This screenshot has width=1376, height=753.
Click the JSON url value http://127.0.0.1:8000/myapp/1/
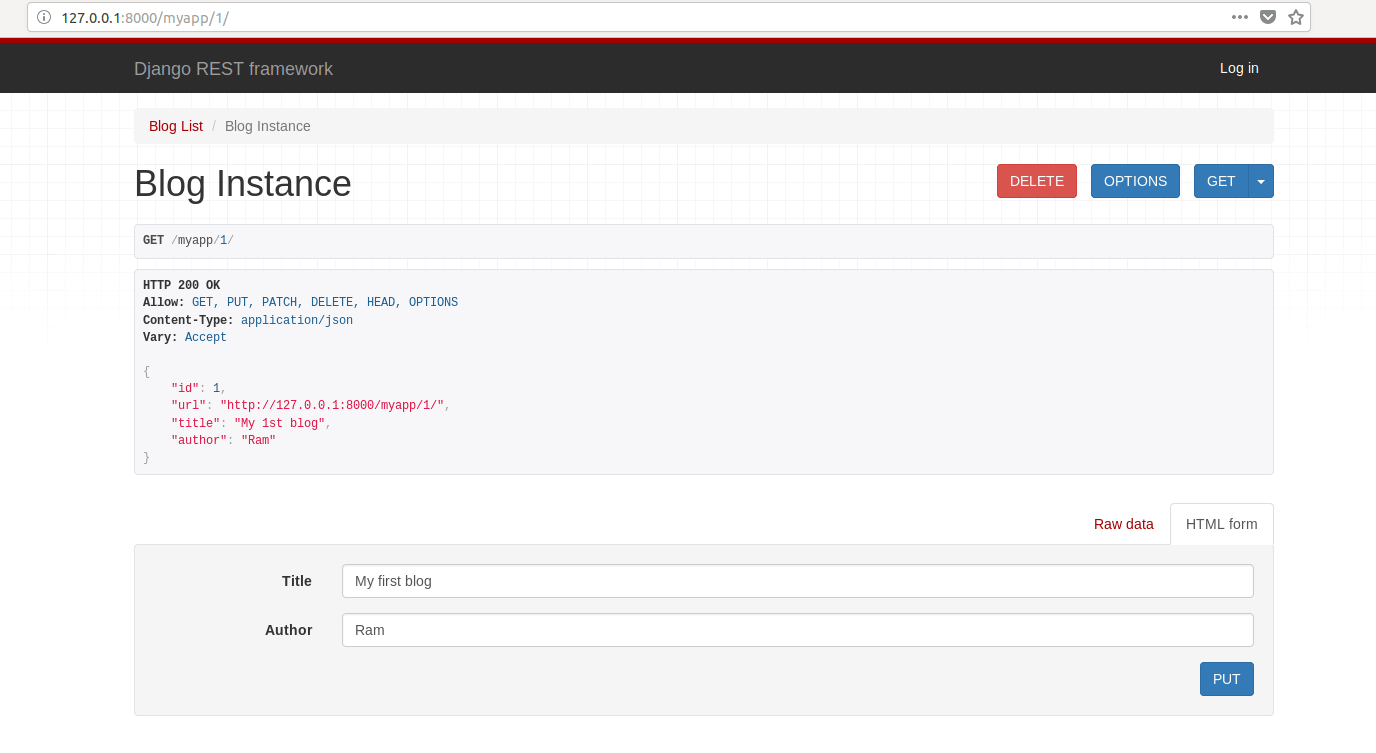click(x=332, y=405)
